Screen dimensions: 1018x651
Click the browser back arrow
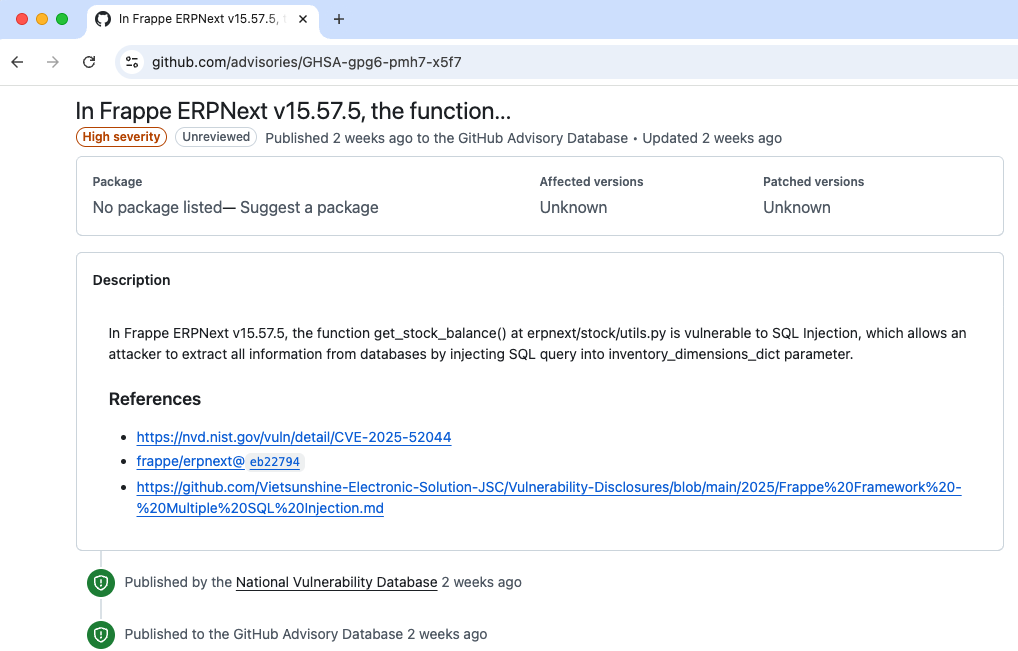pos(17,62)
